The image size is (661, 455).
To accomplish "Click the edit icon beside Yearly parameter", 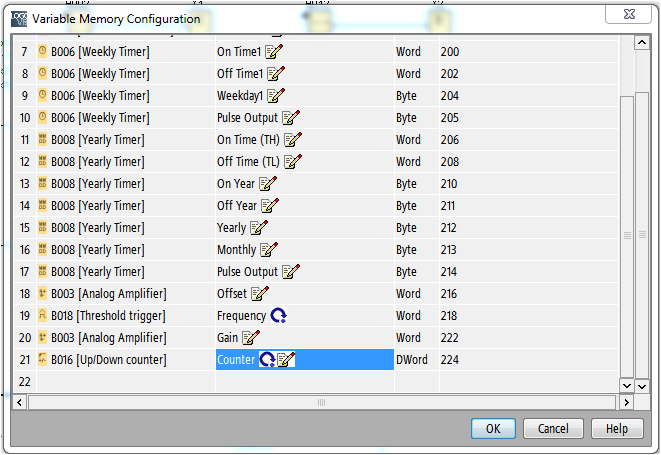I will click(x=259, y=227).
